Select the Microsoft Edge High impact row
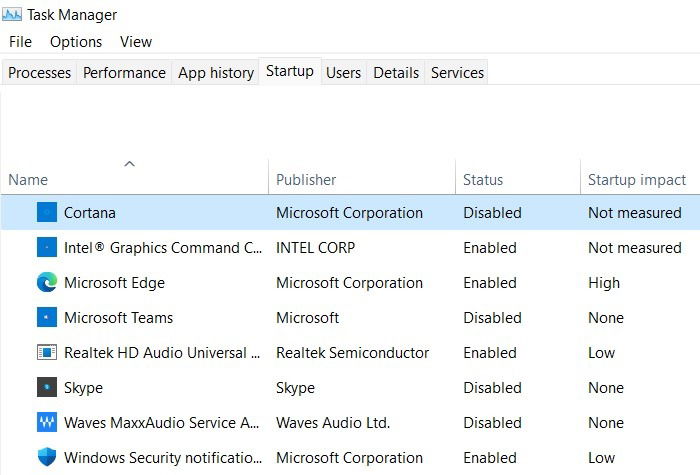The image size is (700, 475). pos(350,283)
